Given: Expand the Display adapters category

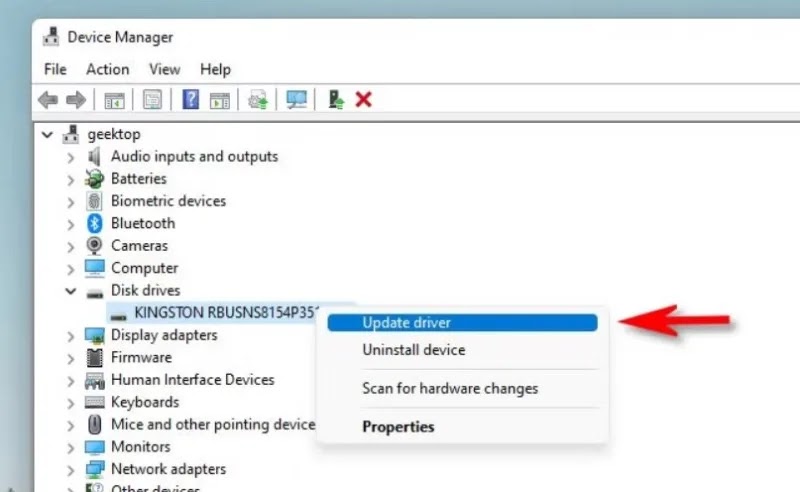Looking at the screenshot, I should pos(71,336).
